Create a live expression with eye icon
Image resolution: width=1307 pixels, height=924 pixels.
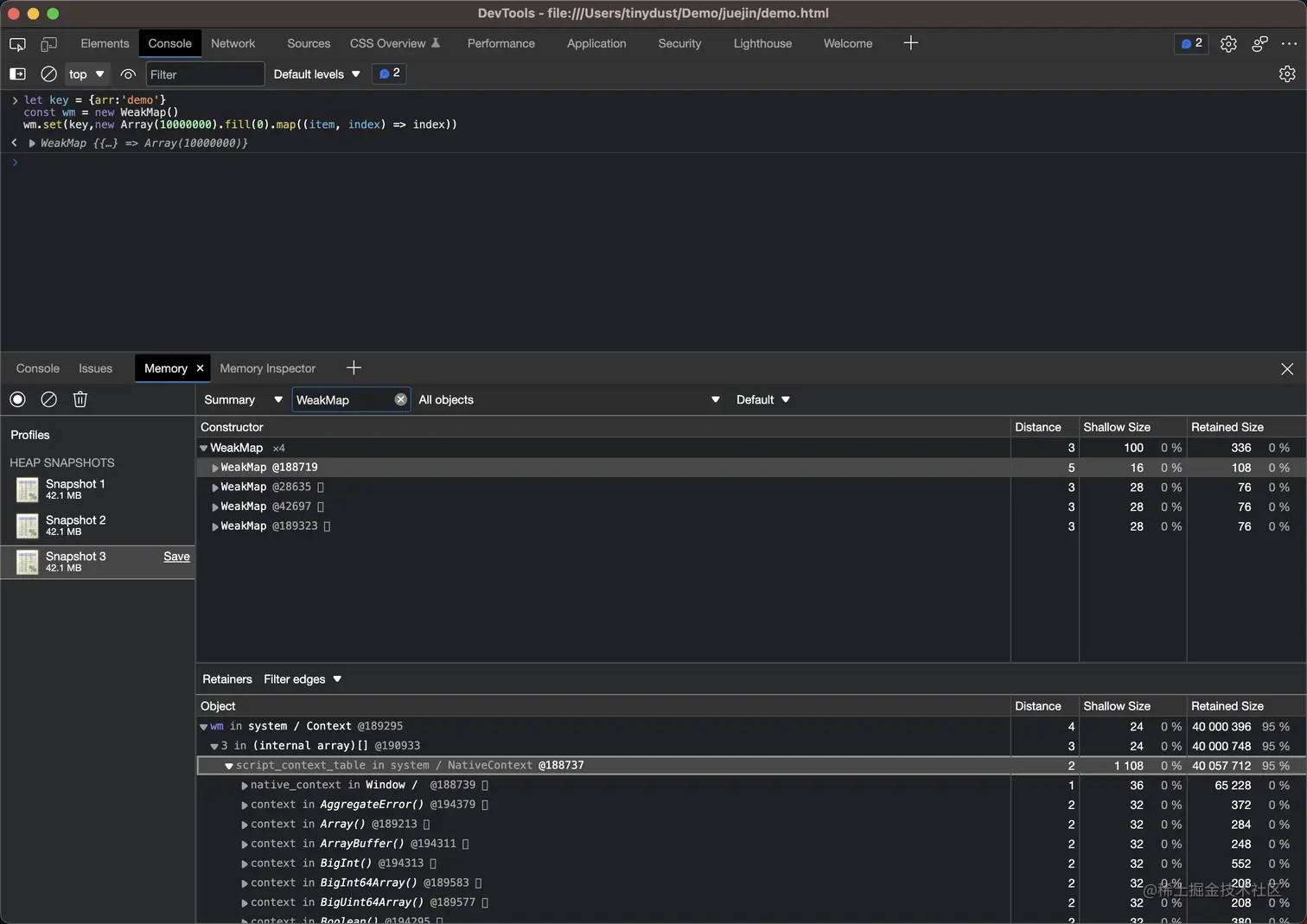[x=128, y=74]
